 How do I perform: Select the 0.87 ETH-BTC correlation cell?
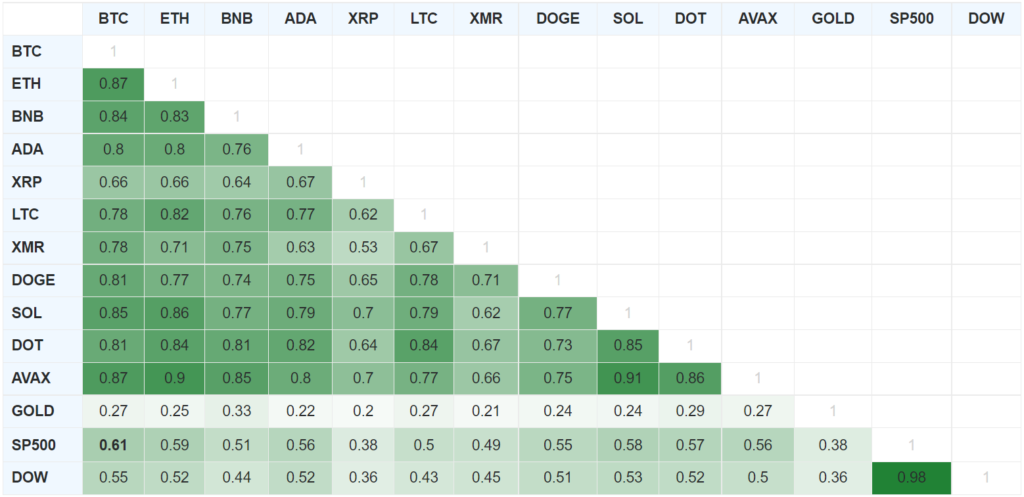click(x=113, y=84)
